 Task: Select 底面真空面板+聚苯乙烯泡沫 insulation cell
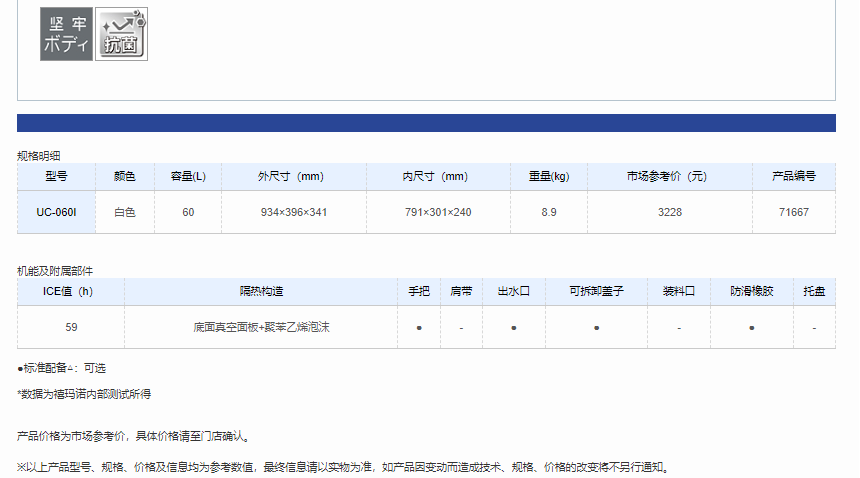tap(261, 327)
